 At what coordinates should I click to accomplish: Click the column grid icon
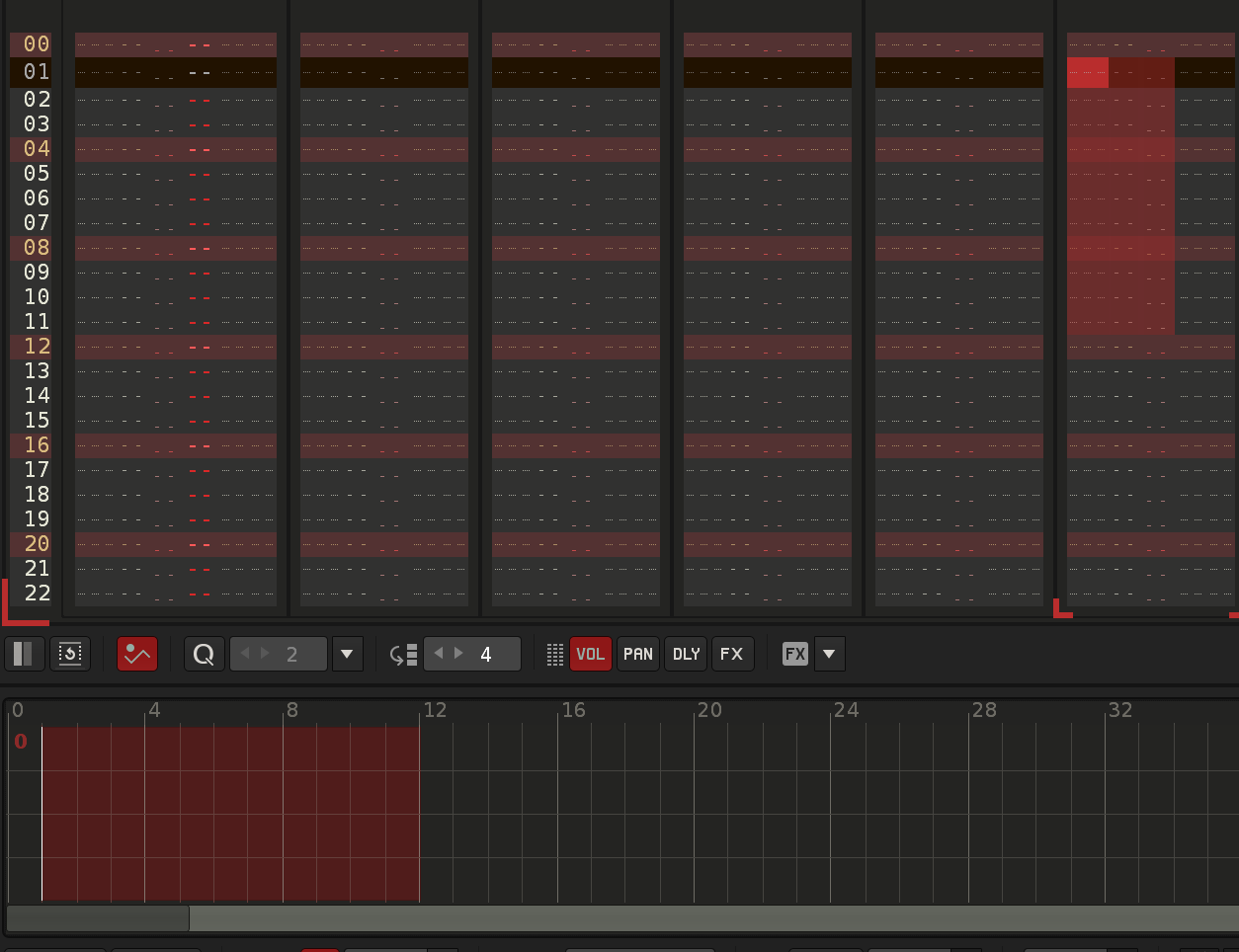(x=554, y=654)
